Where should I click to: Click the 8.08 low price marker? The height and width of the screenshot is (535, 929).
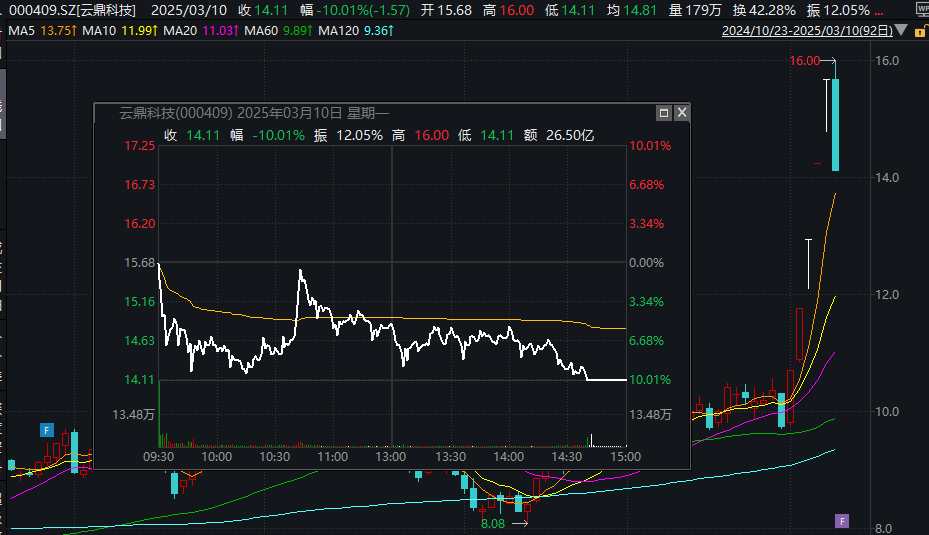point(493,523)
